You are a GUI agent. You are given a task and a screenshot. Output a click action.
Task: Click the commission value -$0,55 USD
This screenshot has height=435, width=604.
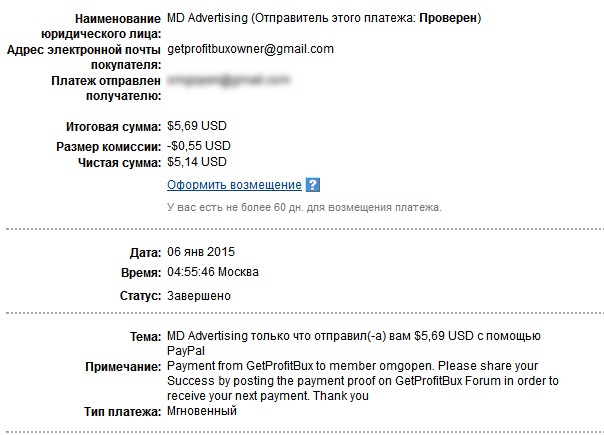[199, 145]
